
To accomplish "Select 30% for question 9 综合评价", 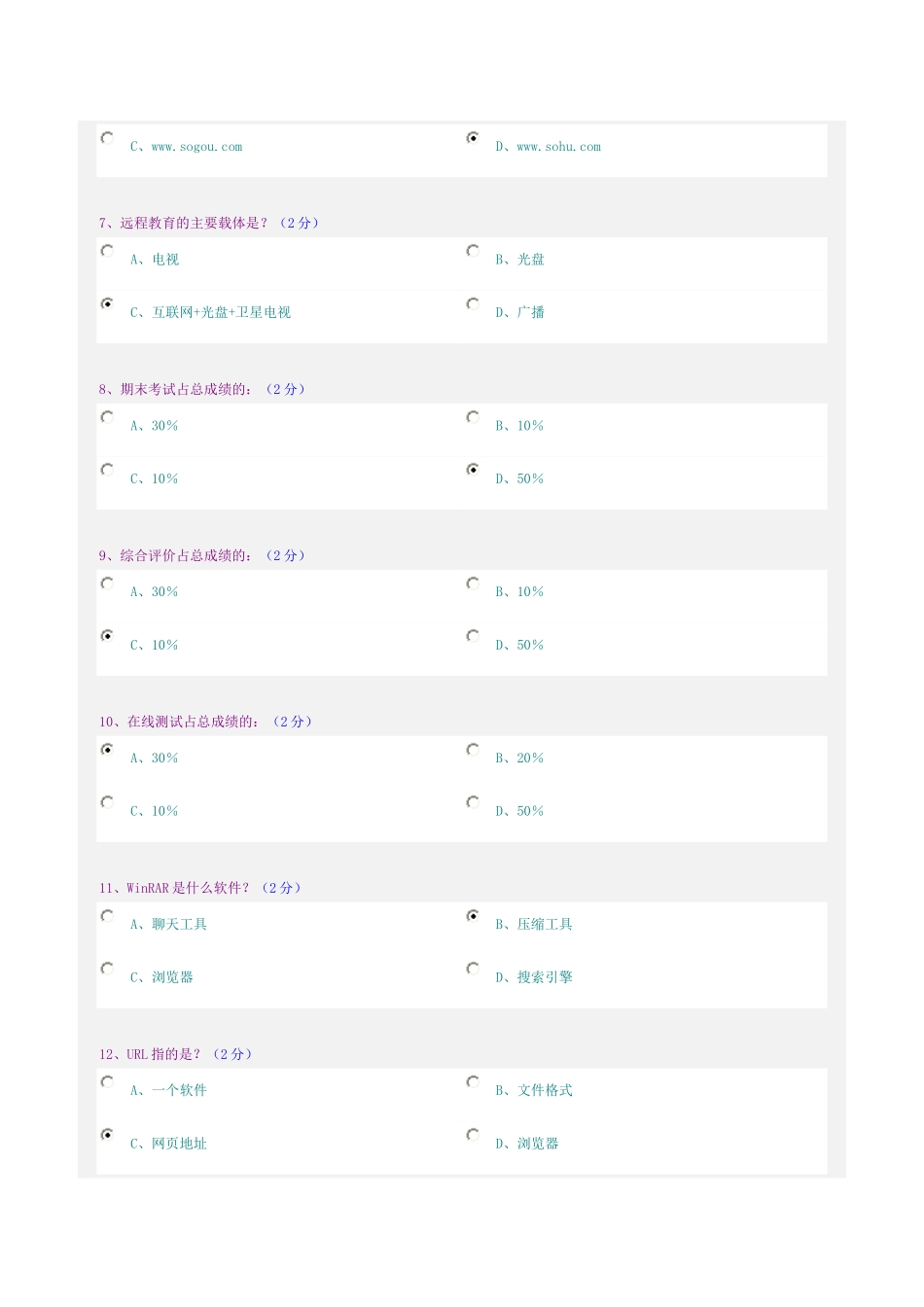I will click(107, 583).
